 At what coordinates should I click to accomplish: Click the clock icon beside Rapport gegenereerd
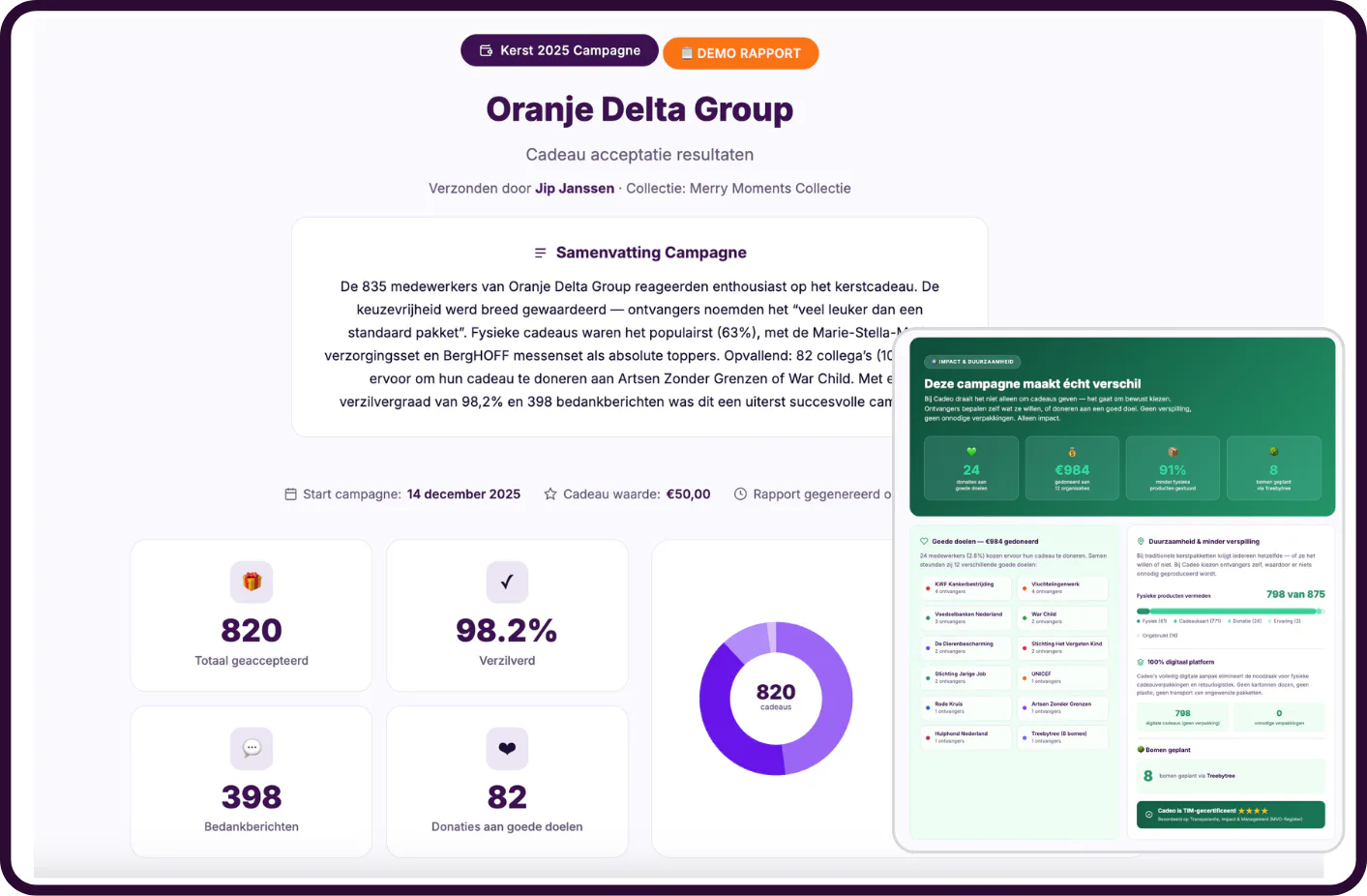tap(740, 494)
